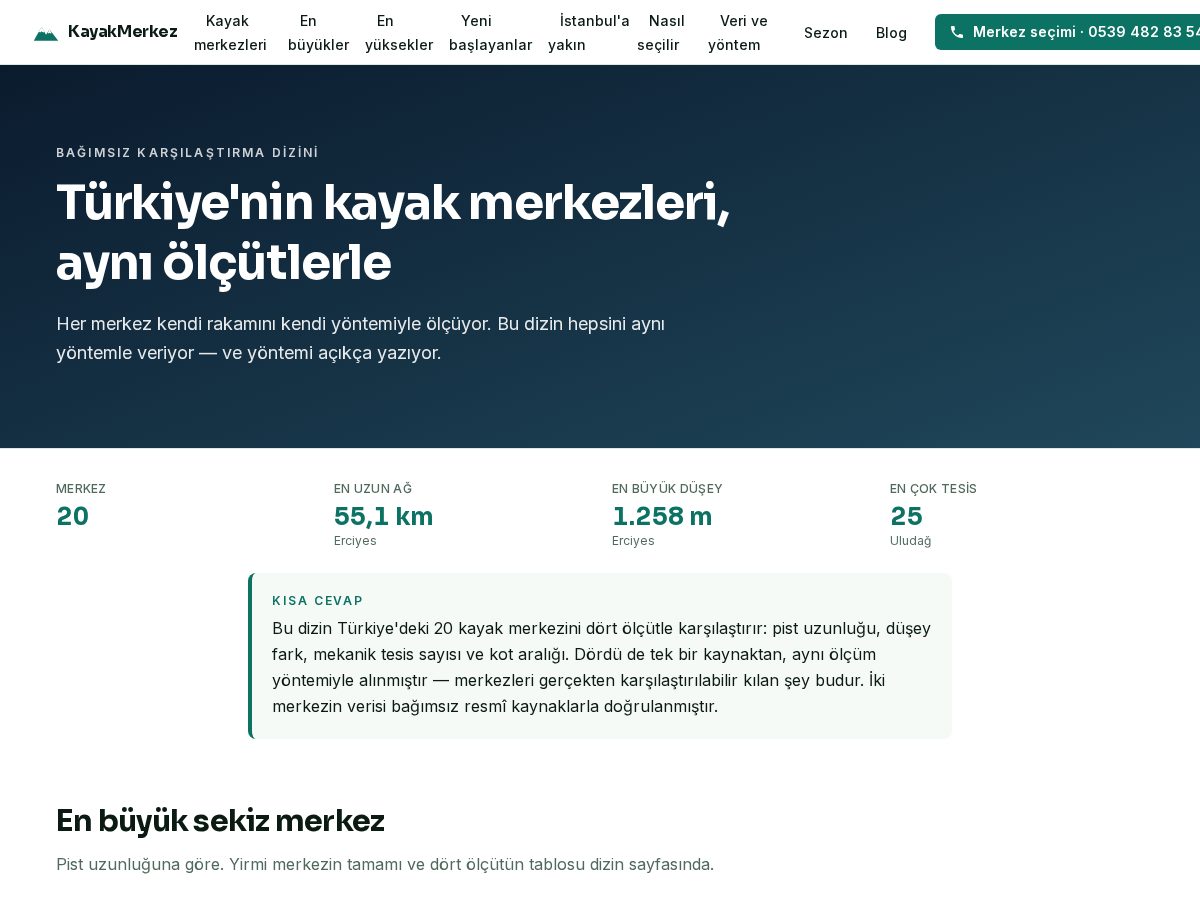This screenshot has height=900, width=1200.
Task: Open the Blog navigation link
Action: pos(891,33)
